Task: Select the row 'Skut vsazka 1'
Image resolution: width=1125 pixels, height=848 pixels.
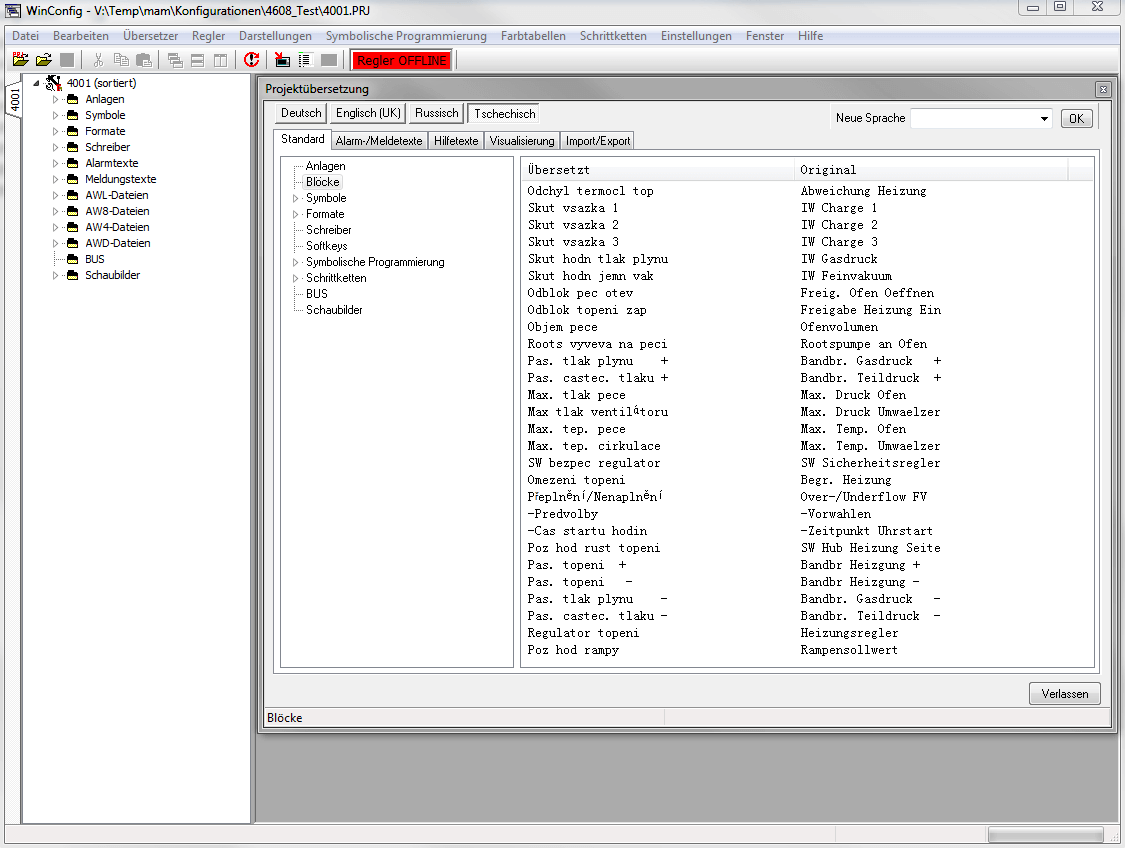Action: 809,208
